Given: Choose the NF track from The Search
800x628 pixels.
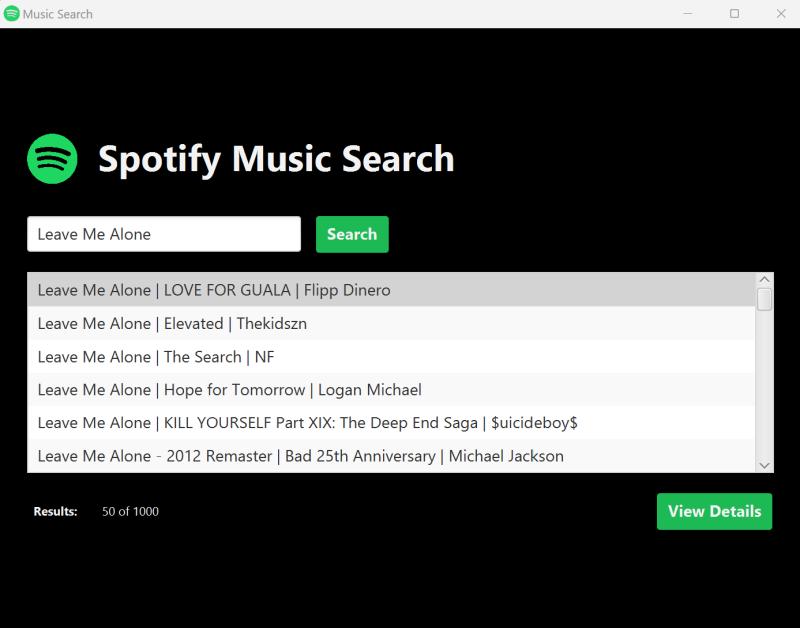Looking at the screenshot, I should [x=155, y=356].
